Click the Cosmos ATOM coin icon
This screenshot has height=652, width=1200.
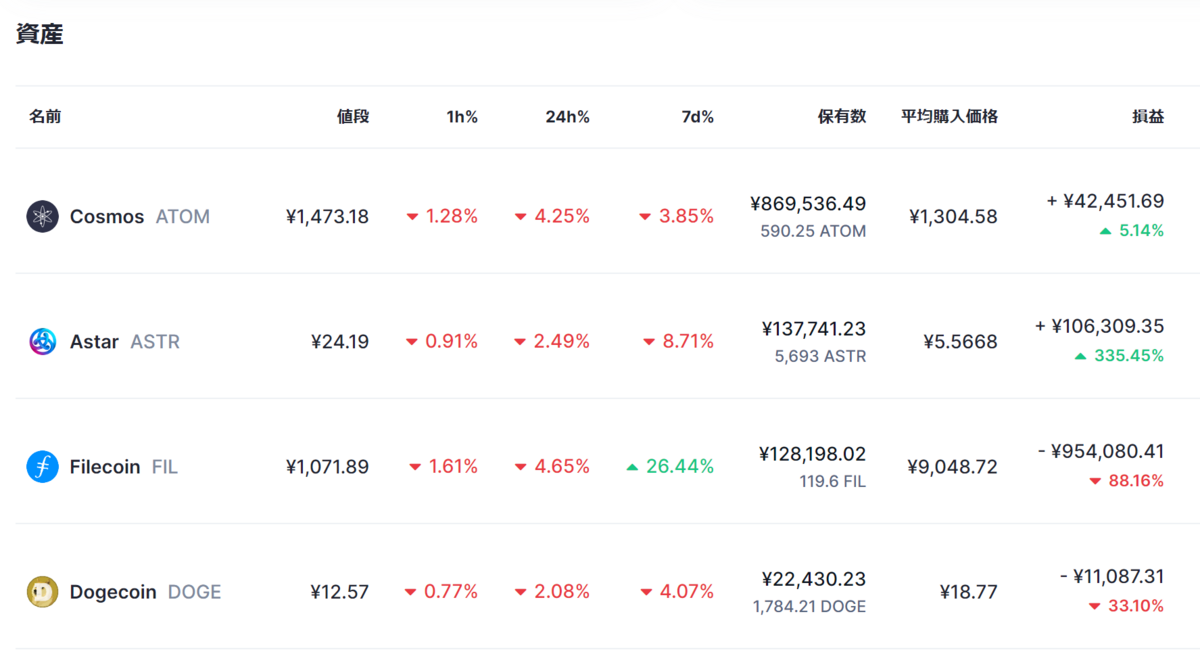(x=42, y=216)
